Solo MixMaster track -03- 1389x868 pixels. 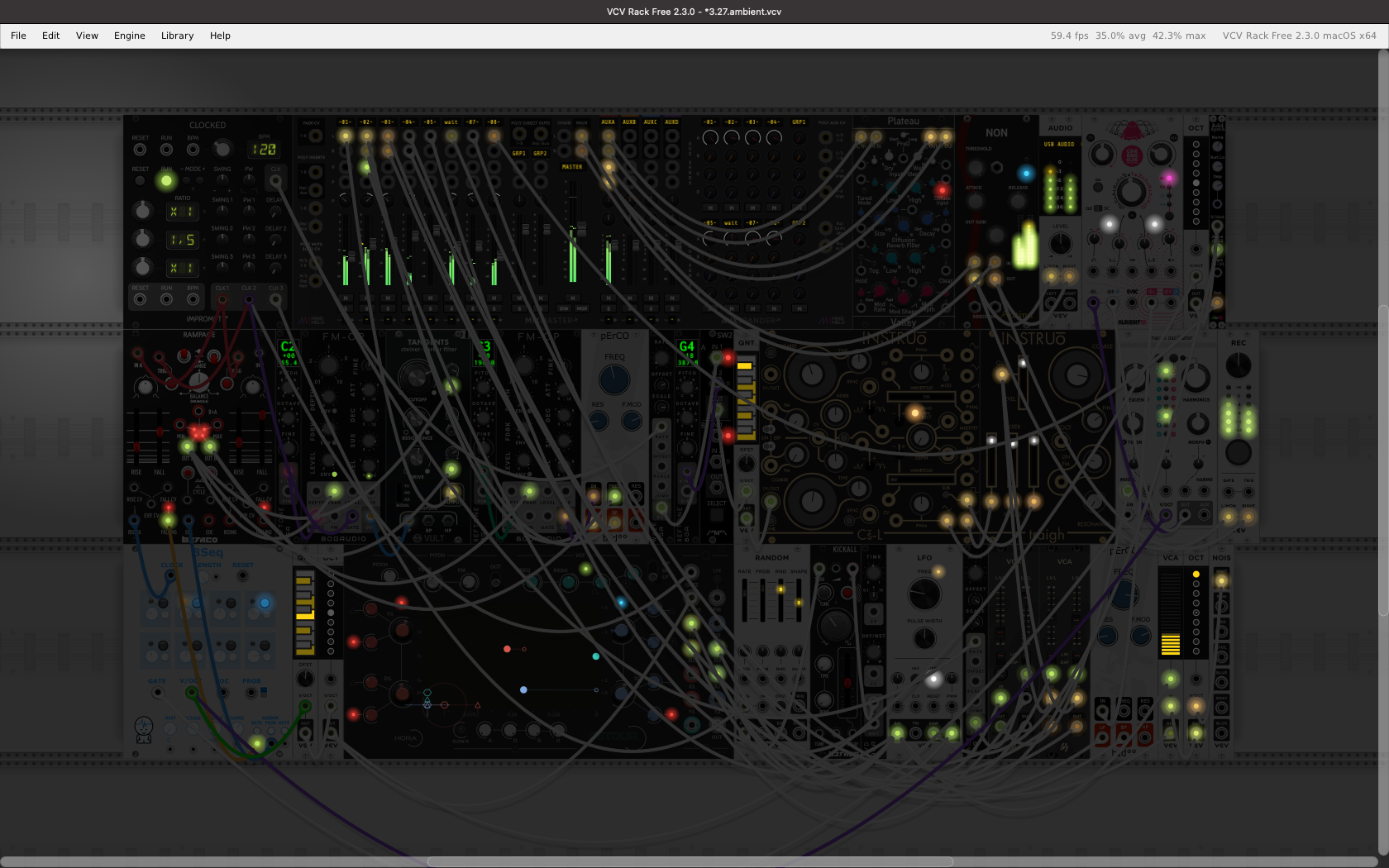pyautogui.click(x=388, y=308)
